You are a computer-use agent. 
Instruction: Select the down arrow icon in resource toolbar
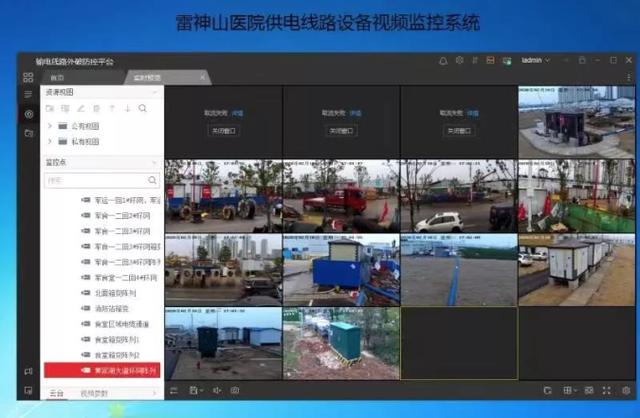point(127,108)
